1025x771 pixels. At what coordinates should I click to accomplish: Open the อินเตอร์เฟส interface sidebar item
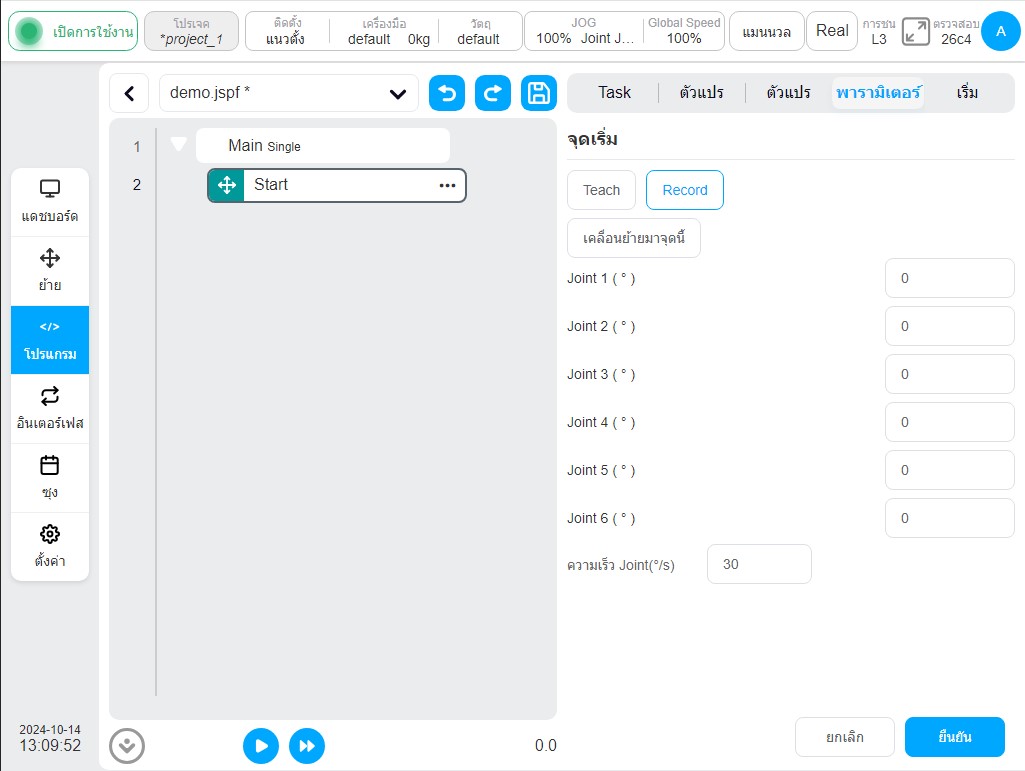50,409
